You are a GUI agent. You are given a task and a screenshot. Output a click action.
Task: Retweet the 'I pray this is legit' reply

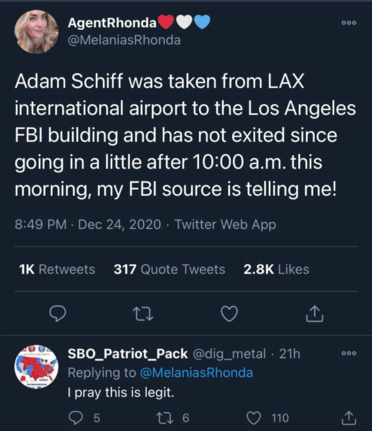tap(173, 418)
